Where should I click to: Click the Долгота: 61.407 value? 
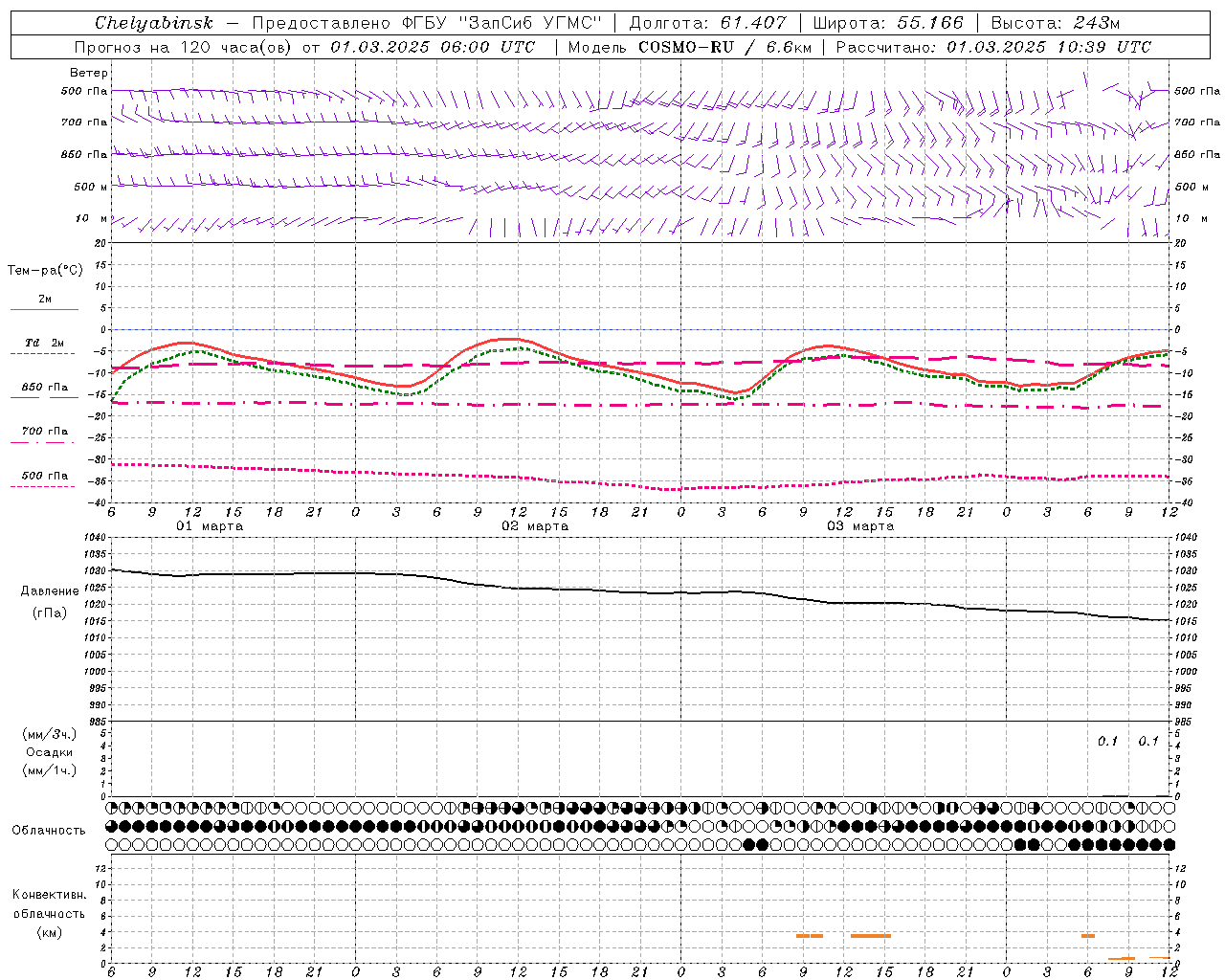pos(707,23)
